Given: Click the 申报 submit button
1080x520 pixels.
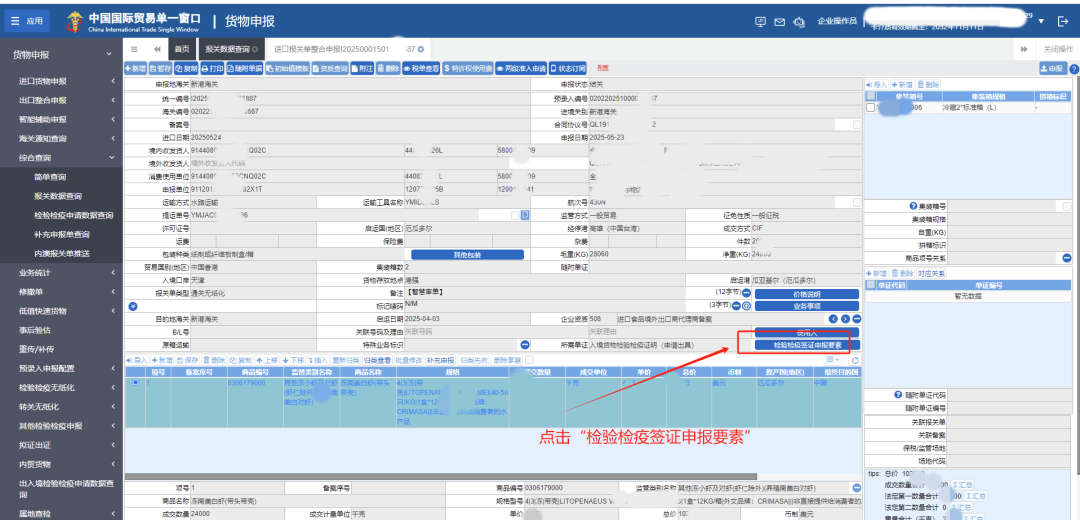Looking at the screenshot, I should 1051,69.
